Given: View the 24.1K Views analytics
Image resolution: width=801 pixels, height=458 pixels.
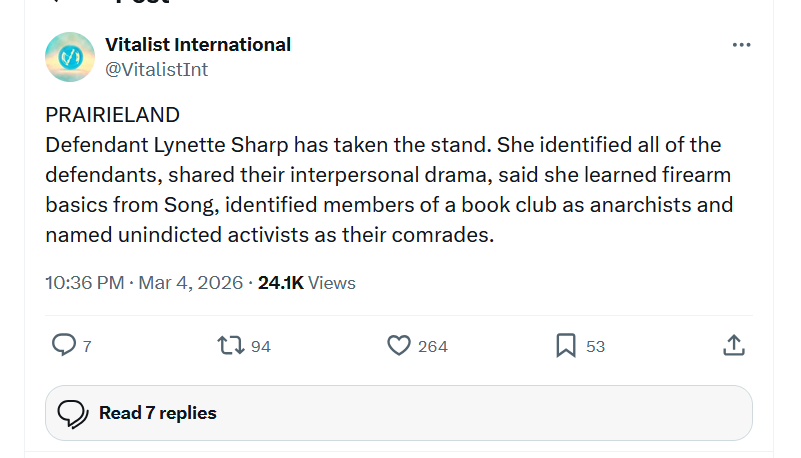Looking at the screenshot, I should pos(306,283).
